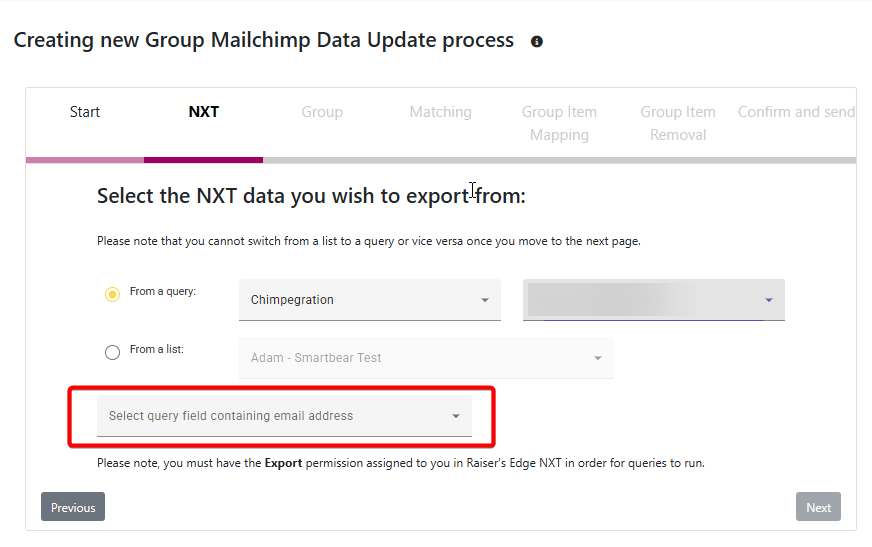
Task: Switch to the NXT step tab
Action: tap(204, 112)
